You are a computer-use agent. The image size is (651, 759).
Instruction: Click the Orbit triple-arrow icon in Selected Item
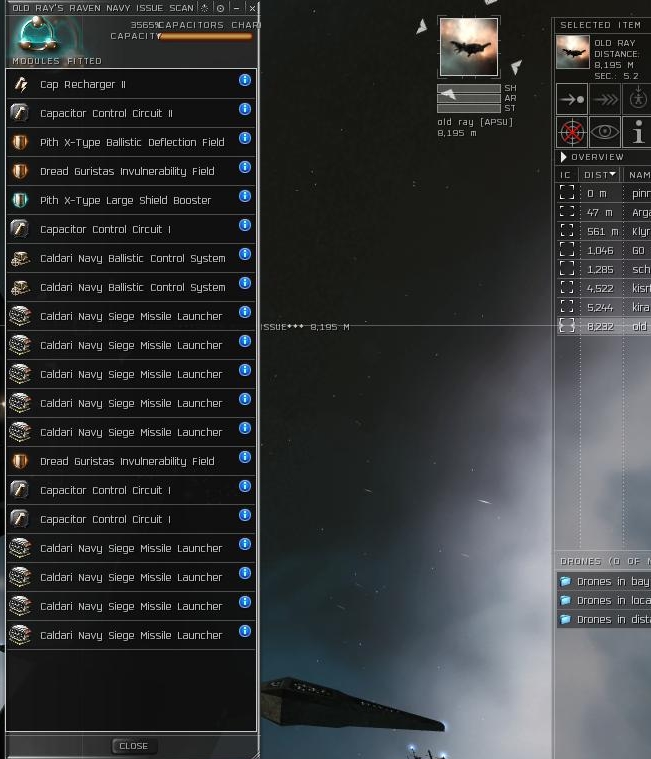pyautogui.click(x=605, y=99)
